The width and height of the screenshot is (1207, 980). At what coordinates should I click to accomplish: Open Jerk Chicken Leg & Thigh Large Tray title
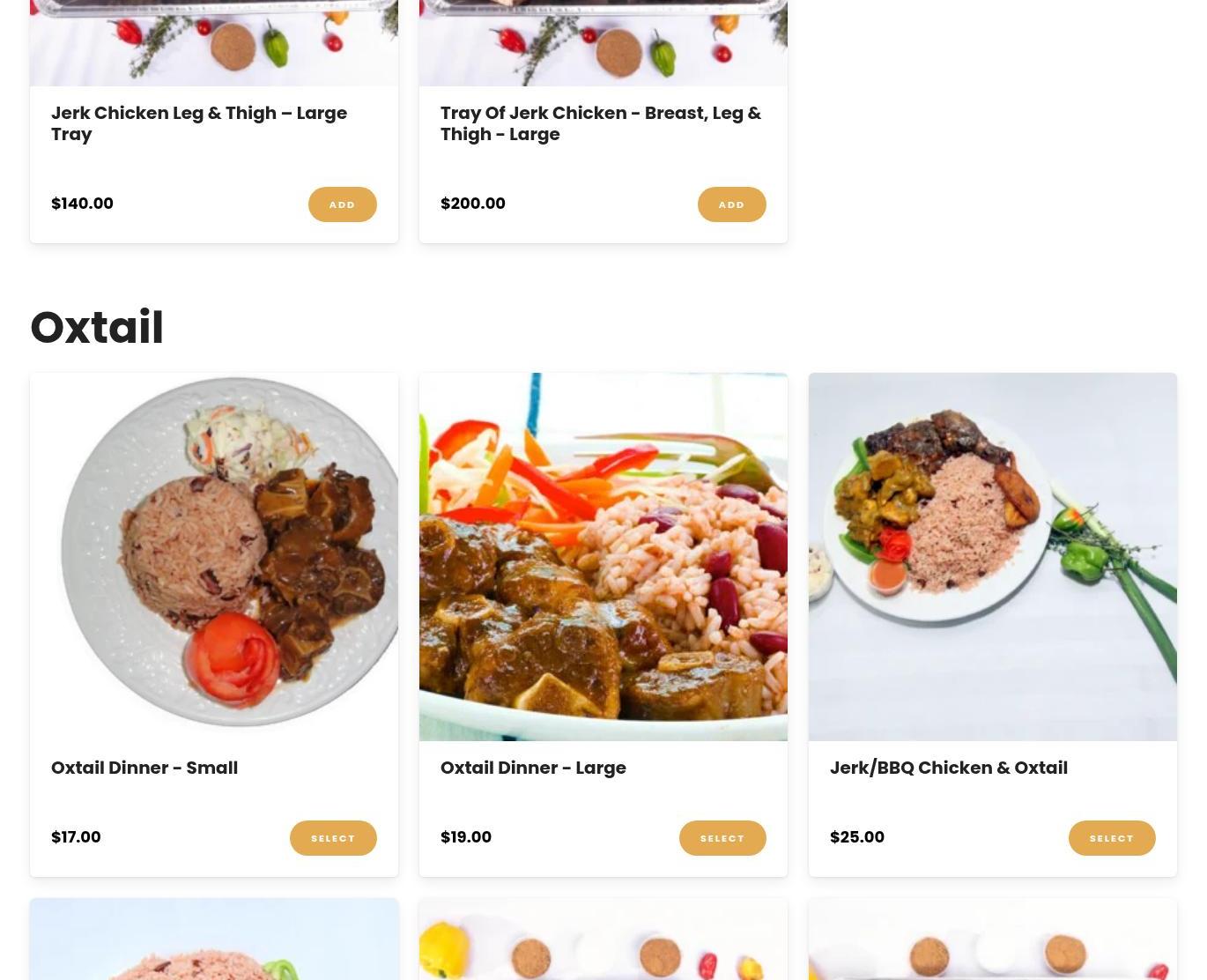(x=199, y=123)
